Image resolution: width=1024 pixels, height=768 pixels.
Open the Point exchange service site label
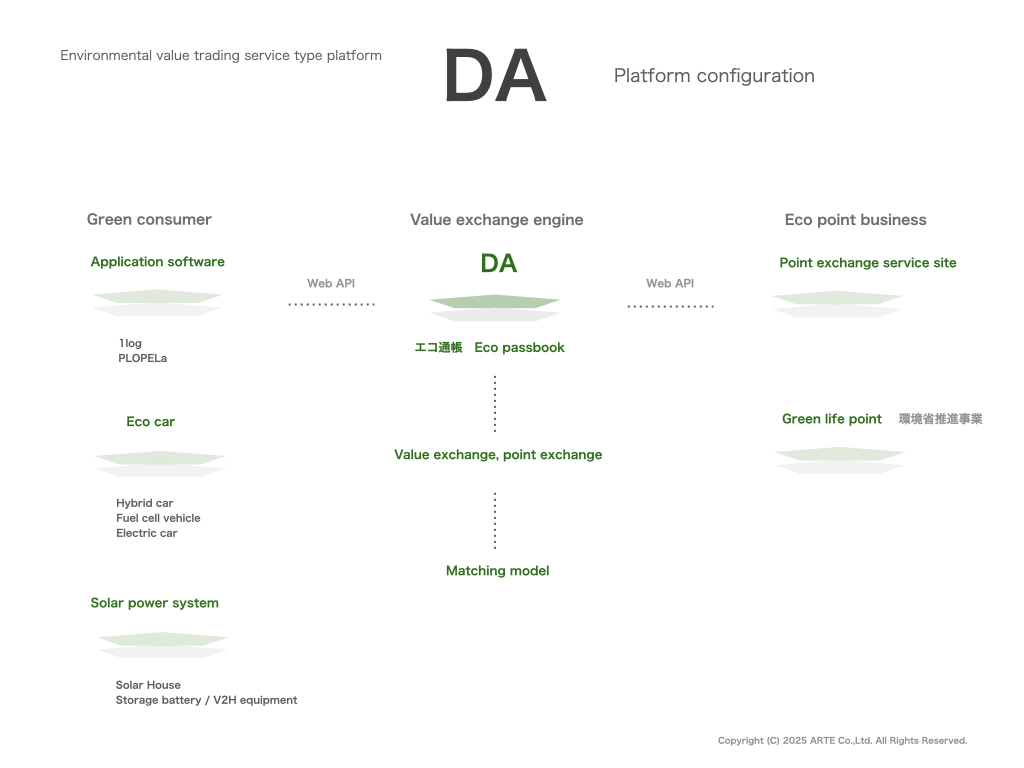(867, 263)
